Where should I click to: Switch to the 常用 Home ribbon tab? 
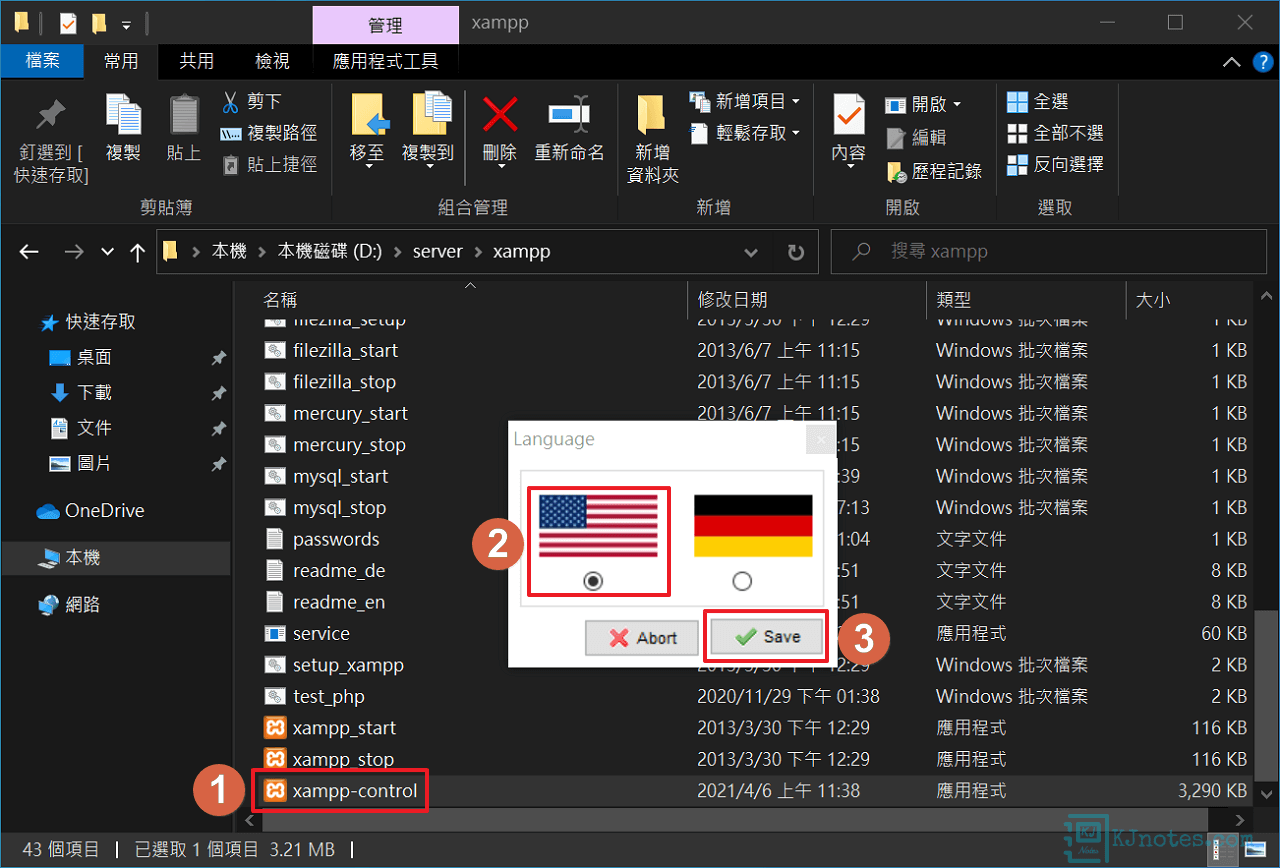click(x=121, y=61)
